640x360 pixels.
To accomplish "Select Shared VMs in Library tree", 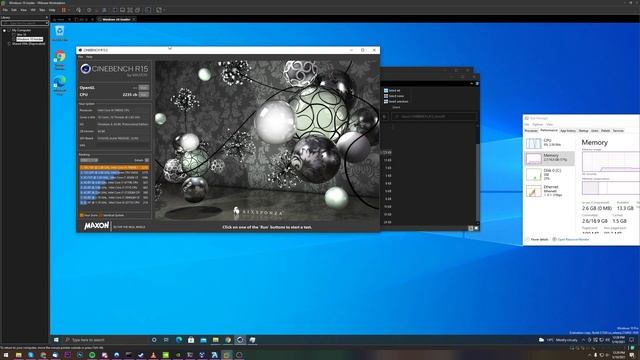I will (29, 44).
